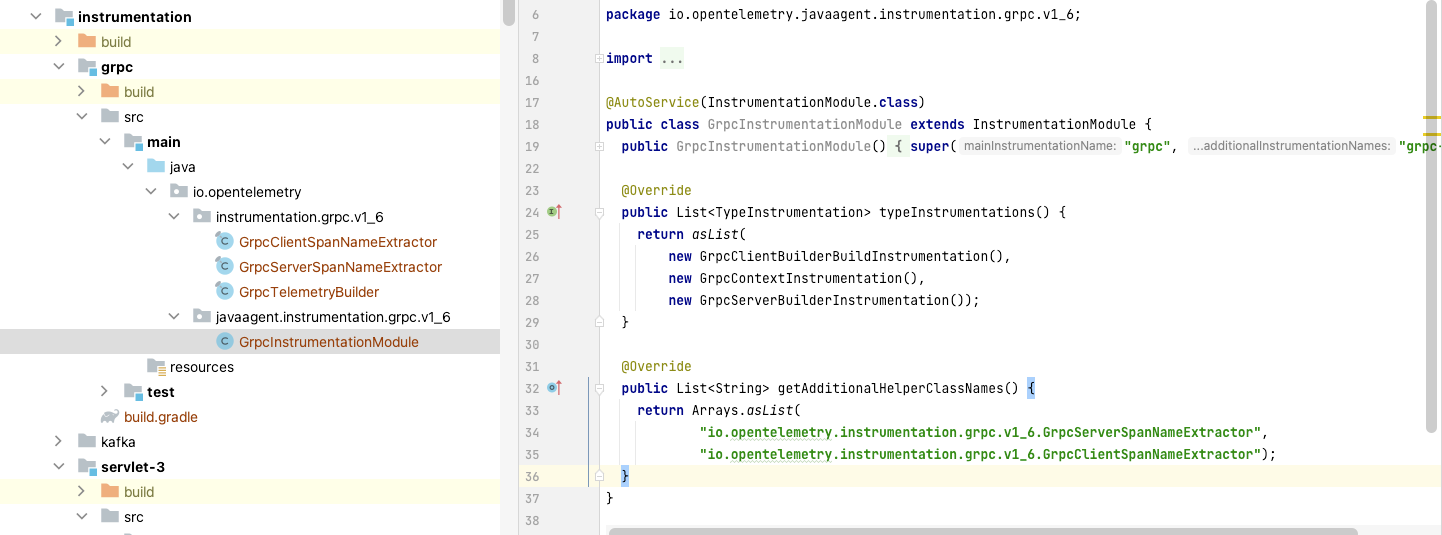The height and width of the screenshot is (535, 1442).
Task: Fold typeInstrumentations method on line 24
Action: pos(599,213)
